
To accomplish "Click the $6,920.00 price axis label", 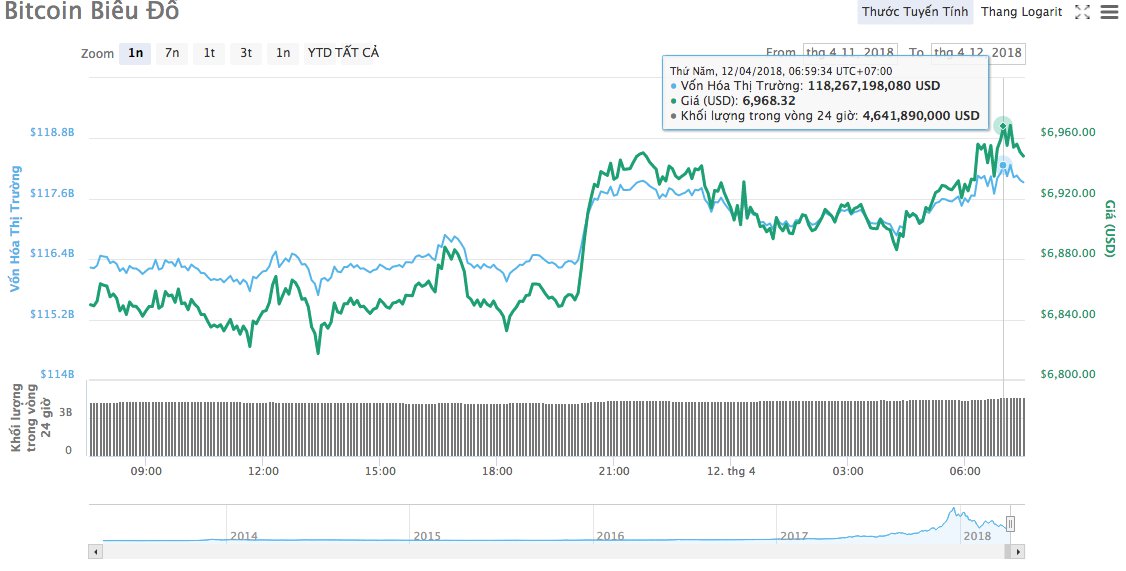I will [x=1068, y=193].
